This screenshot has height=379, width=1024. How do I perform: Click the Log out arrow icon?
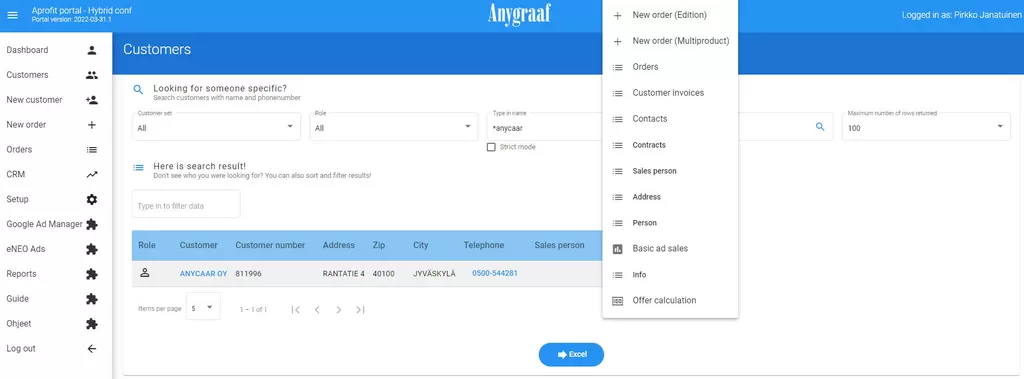(92, 349)
